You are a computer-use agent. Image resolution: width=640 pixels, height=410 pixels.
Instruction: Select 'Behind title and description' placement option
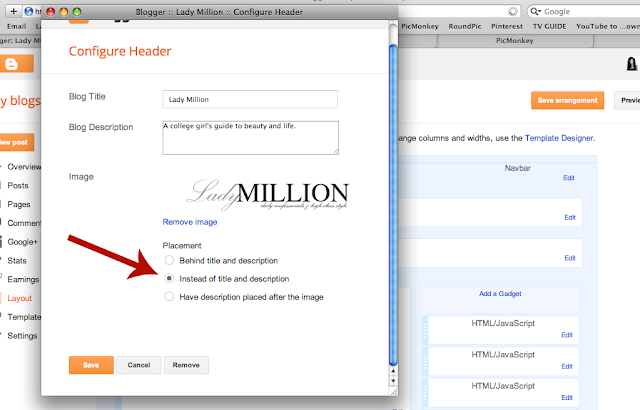coord(169,260)
